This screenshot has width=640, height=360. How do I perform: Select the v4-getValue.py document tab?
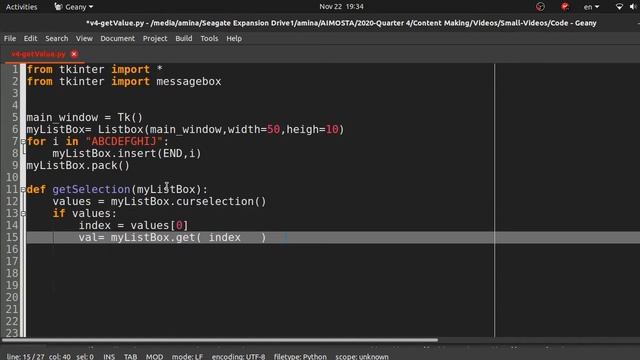tap(38, 54)
